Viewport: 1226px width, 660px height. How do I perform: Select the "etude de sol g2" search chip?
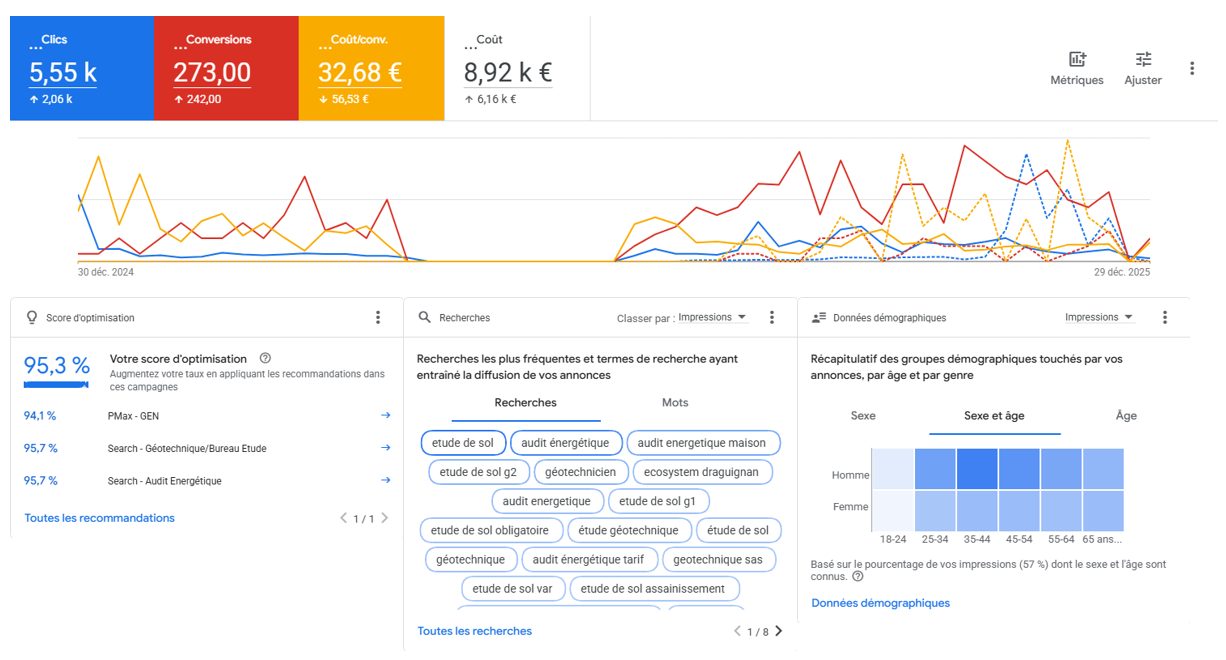click(x=478, y=472)
